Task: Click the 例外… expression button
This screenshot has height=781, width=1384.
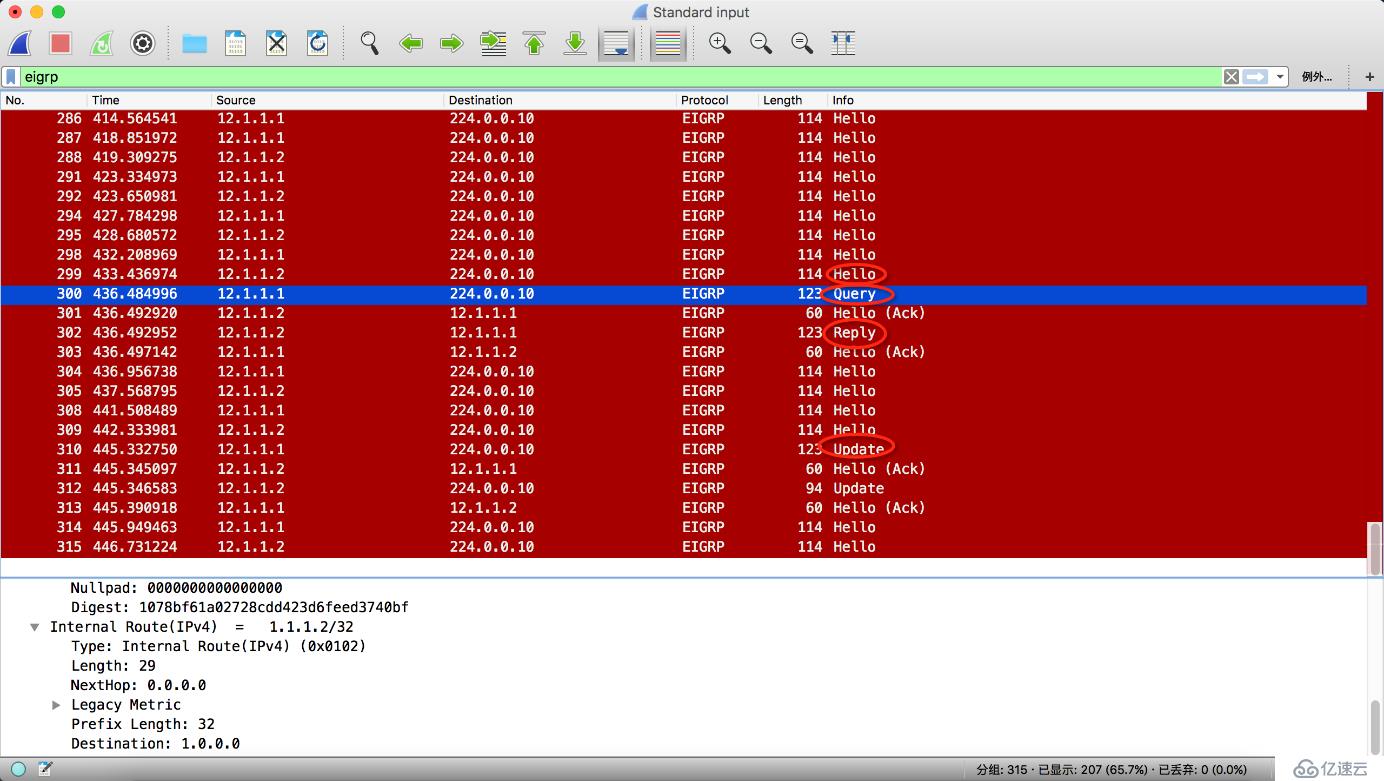Action: (x=1316, y=77)
